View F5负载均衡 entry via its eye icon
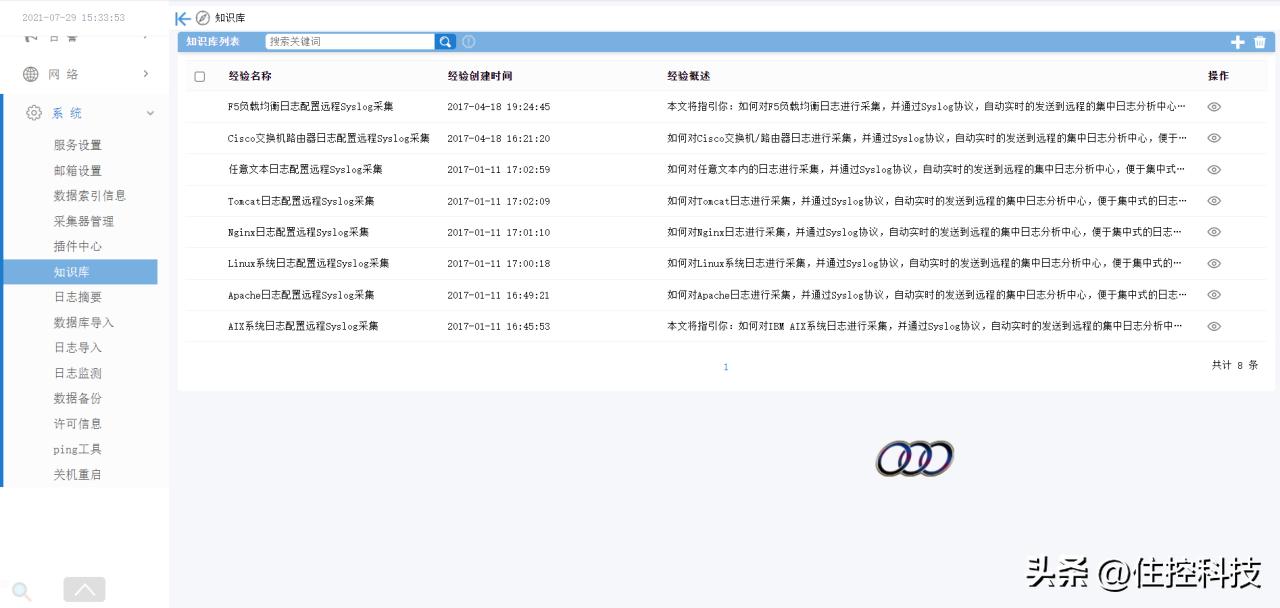This screenshot has height=608, width=1280. 1213,107
